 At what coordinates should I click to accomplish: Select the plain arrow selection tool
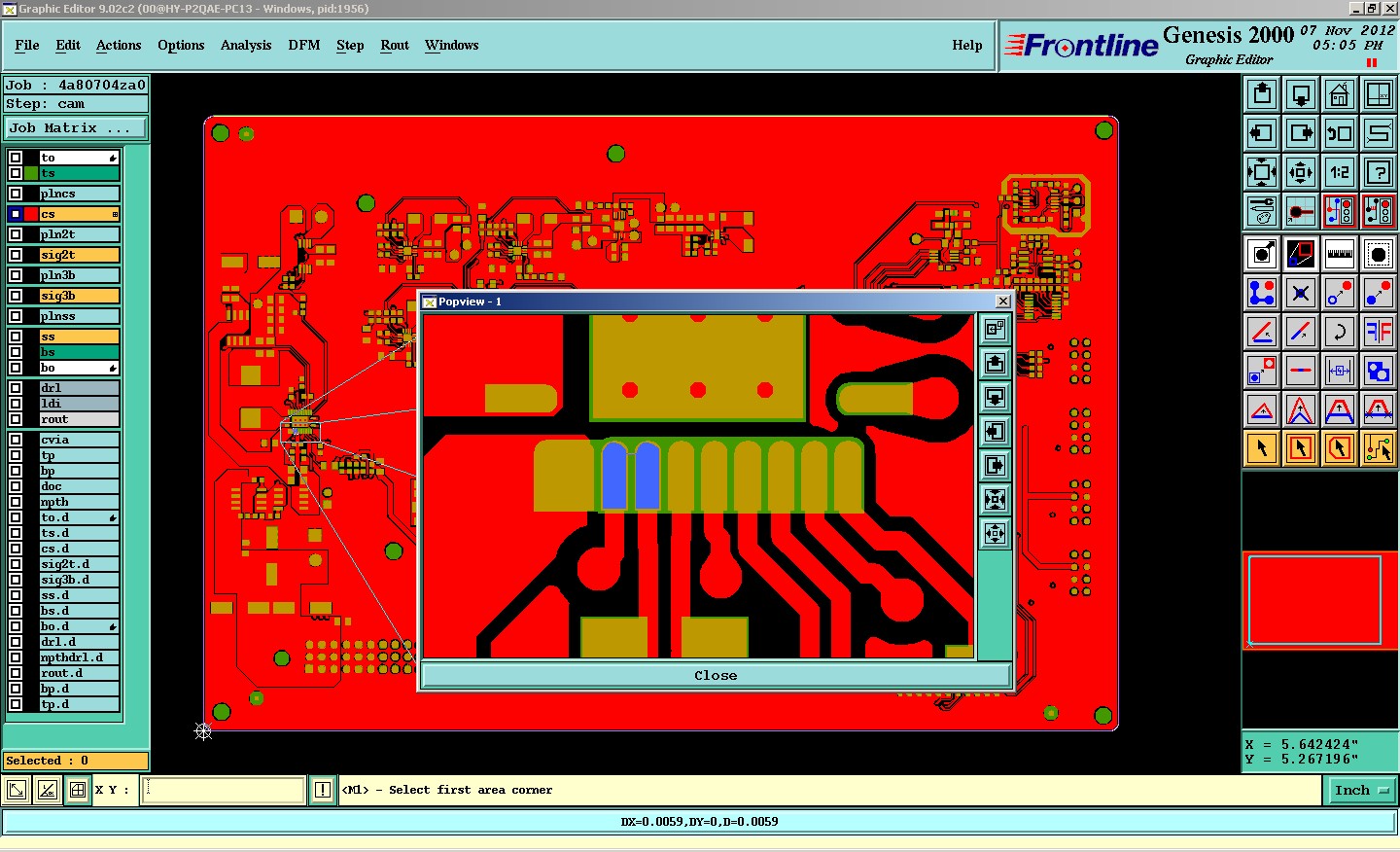point(1262,448)
